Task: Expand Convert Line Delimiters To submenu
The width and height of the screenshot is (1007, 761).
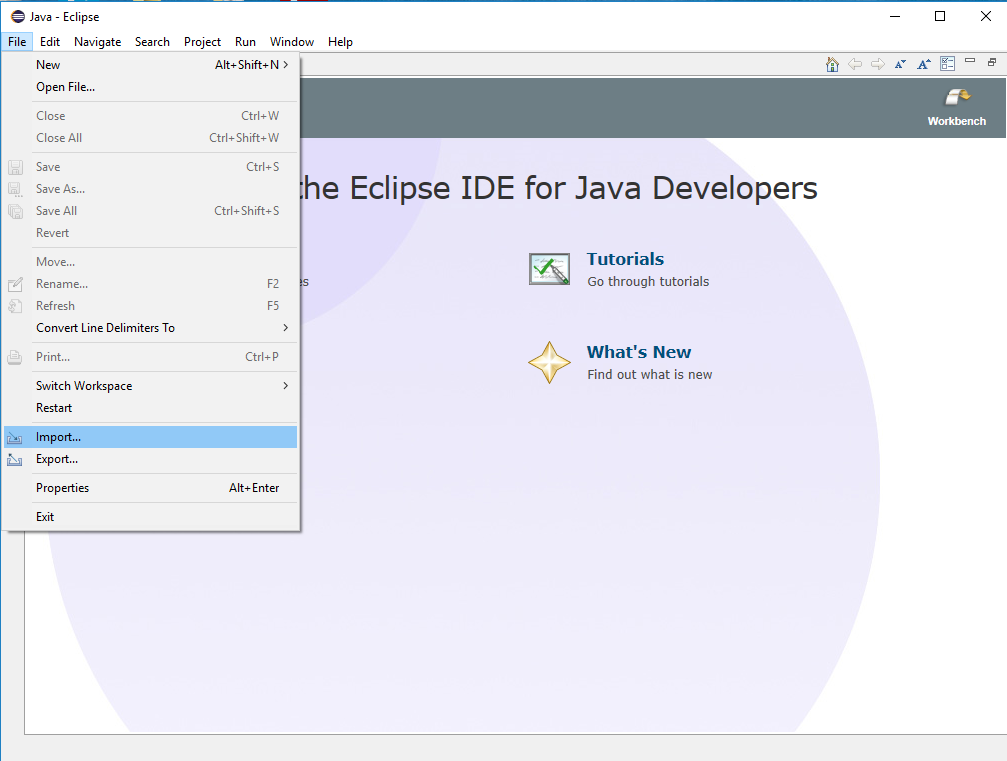Action: click(150, 328)
